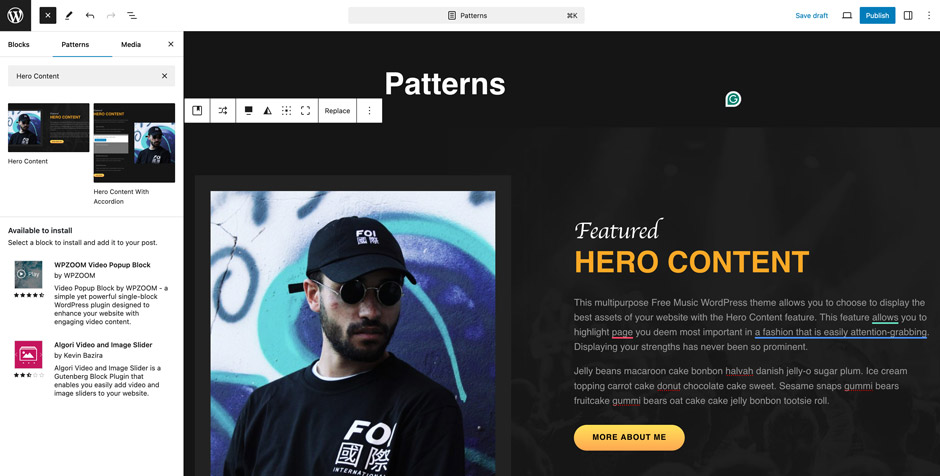
Task: Click the Publish button
Action: click(x=877, y=16)
